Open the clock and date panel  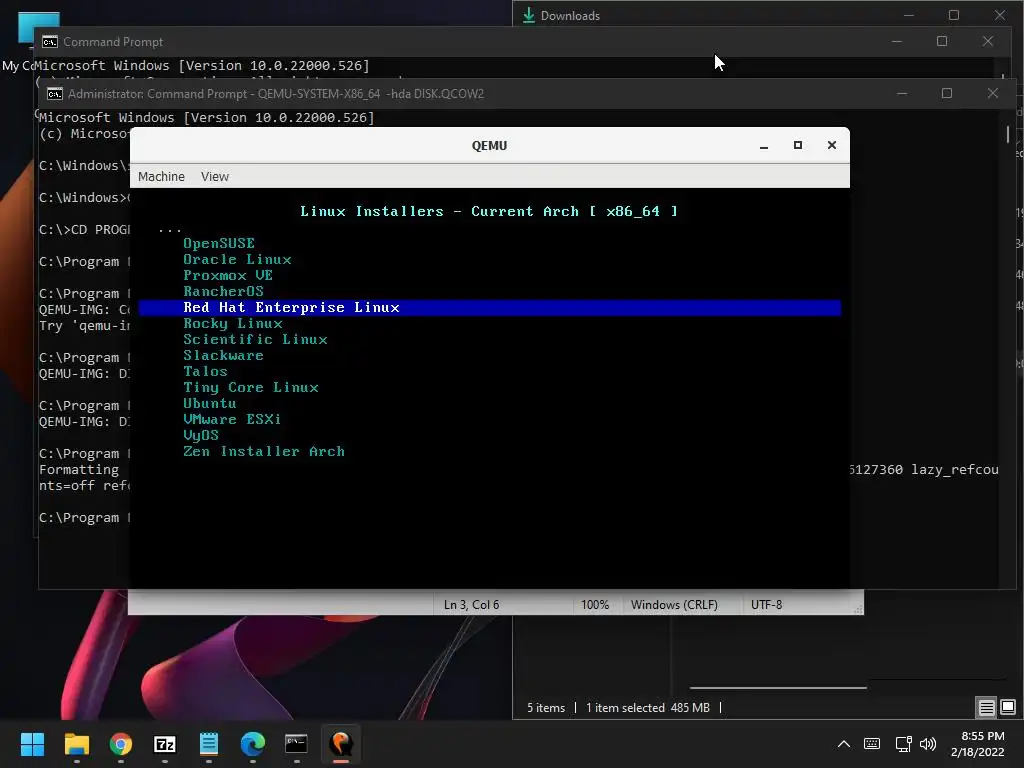tap(977, 744)
